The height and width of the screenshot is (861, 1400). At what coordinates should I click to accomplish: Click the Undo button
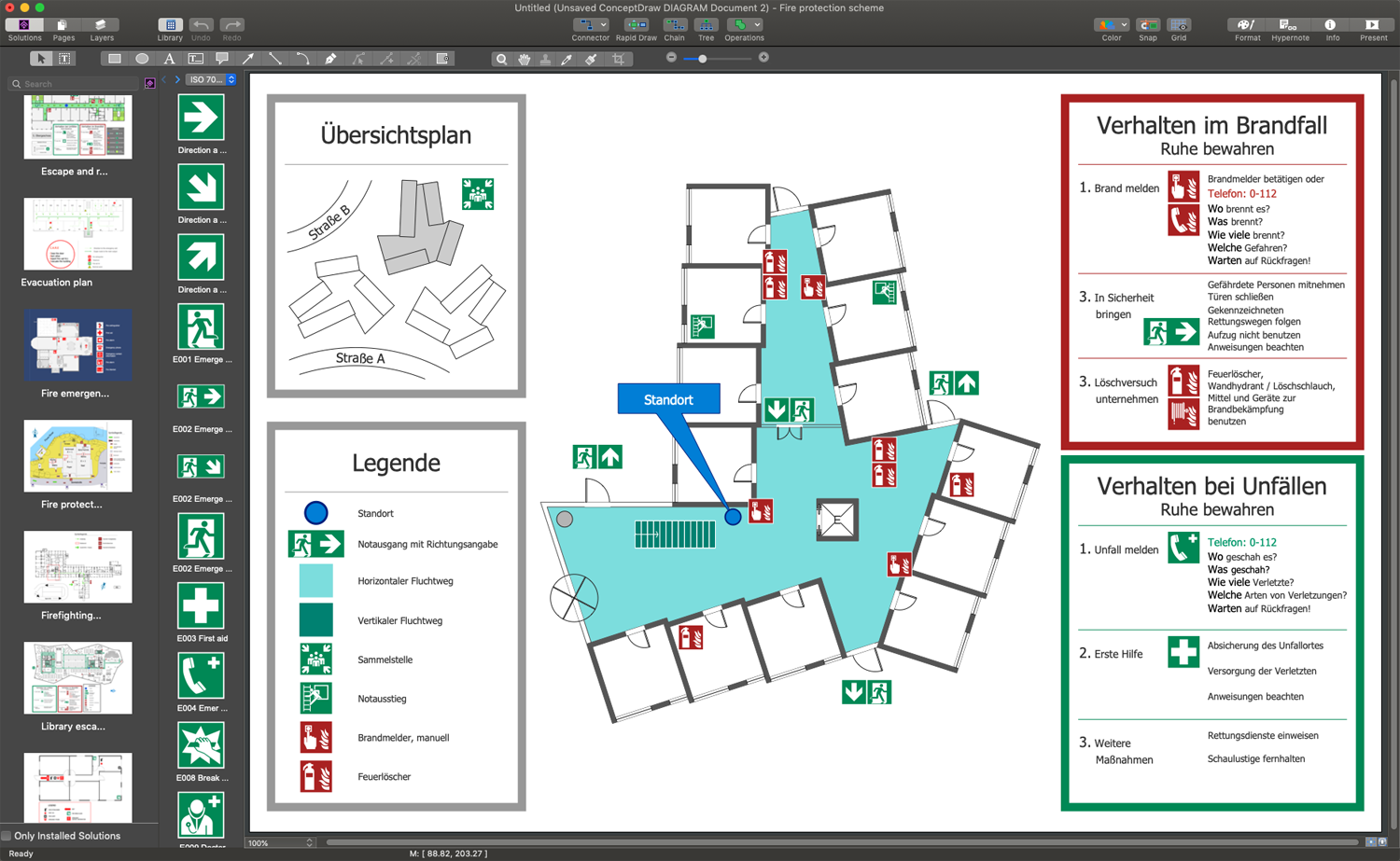point(201,29)
